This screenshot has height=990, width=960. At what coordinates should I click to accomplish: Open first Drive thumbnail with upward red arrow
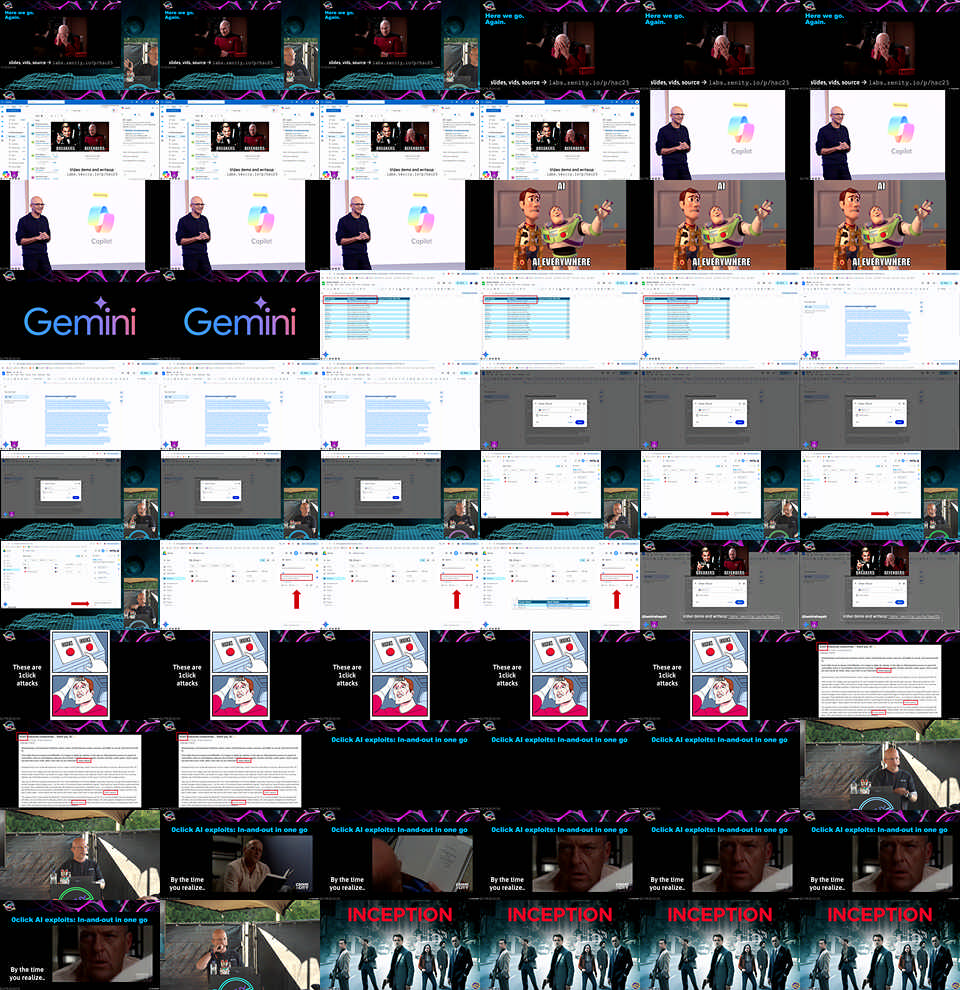(x=240, y=585)
